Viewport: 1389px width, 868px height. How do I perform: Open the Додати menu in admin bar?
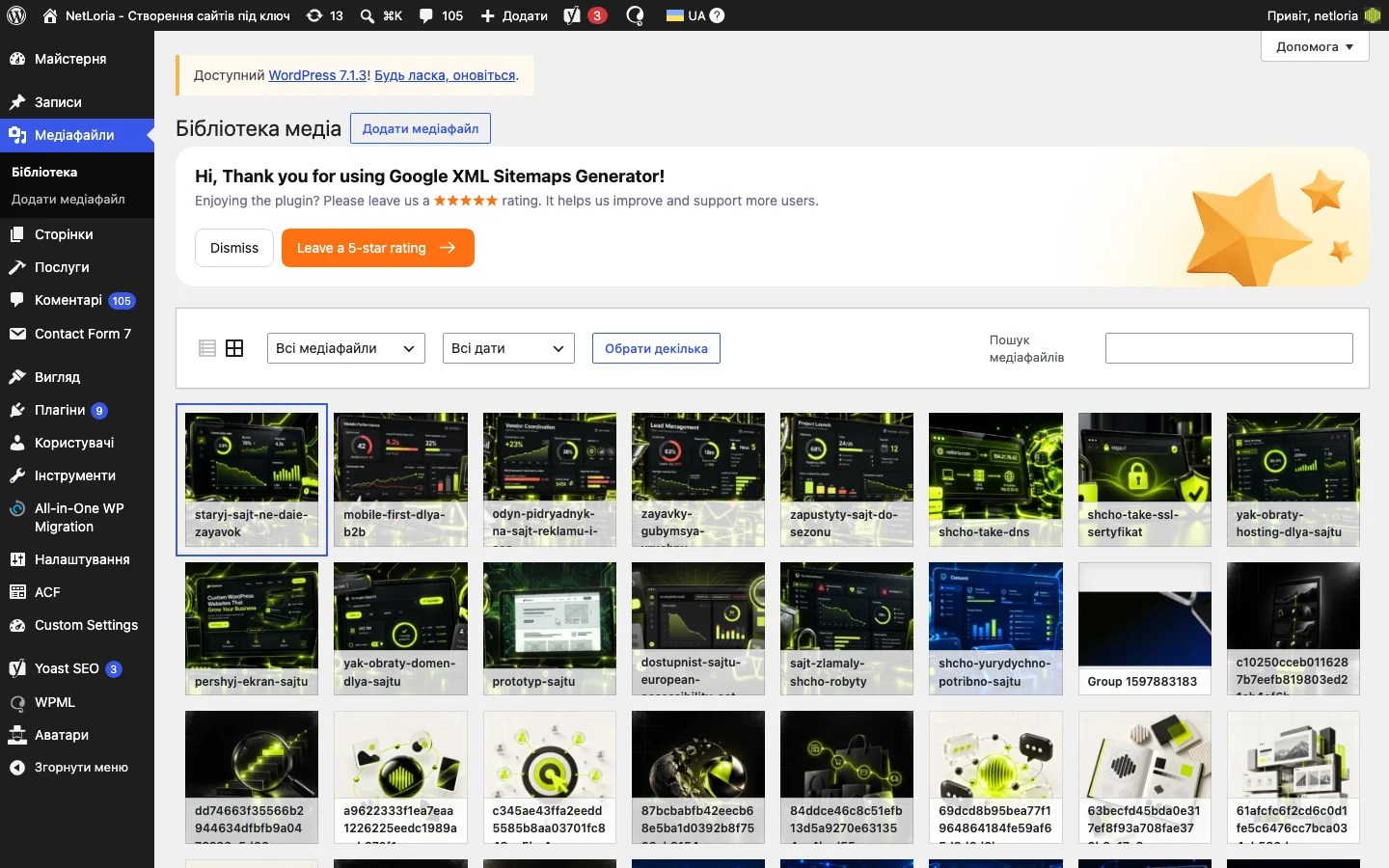[x=514, y=15]
